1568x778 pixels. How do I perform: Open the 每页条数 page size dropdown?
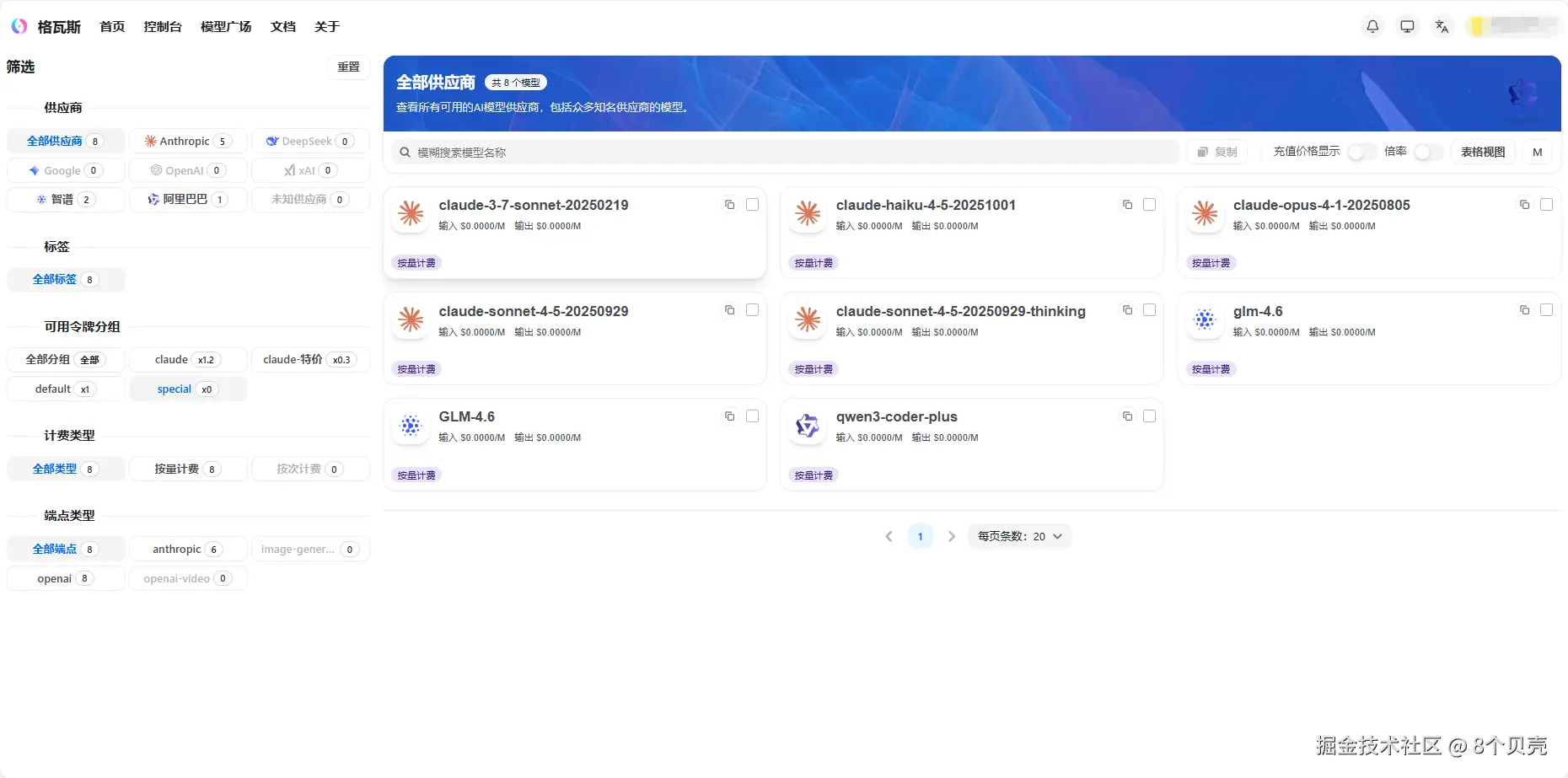click(1020, 536)
